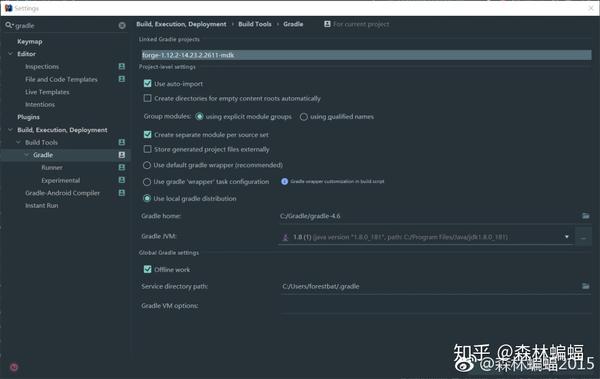Open the Keymap settings page

[29, 41]
